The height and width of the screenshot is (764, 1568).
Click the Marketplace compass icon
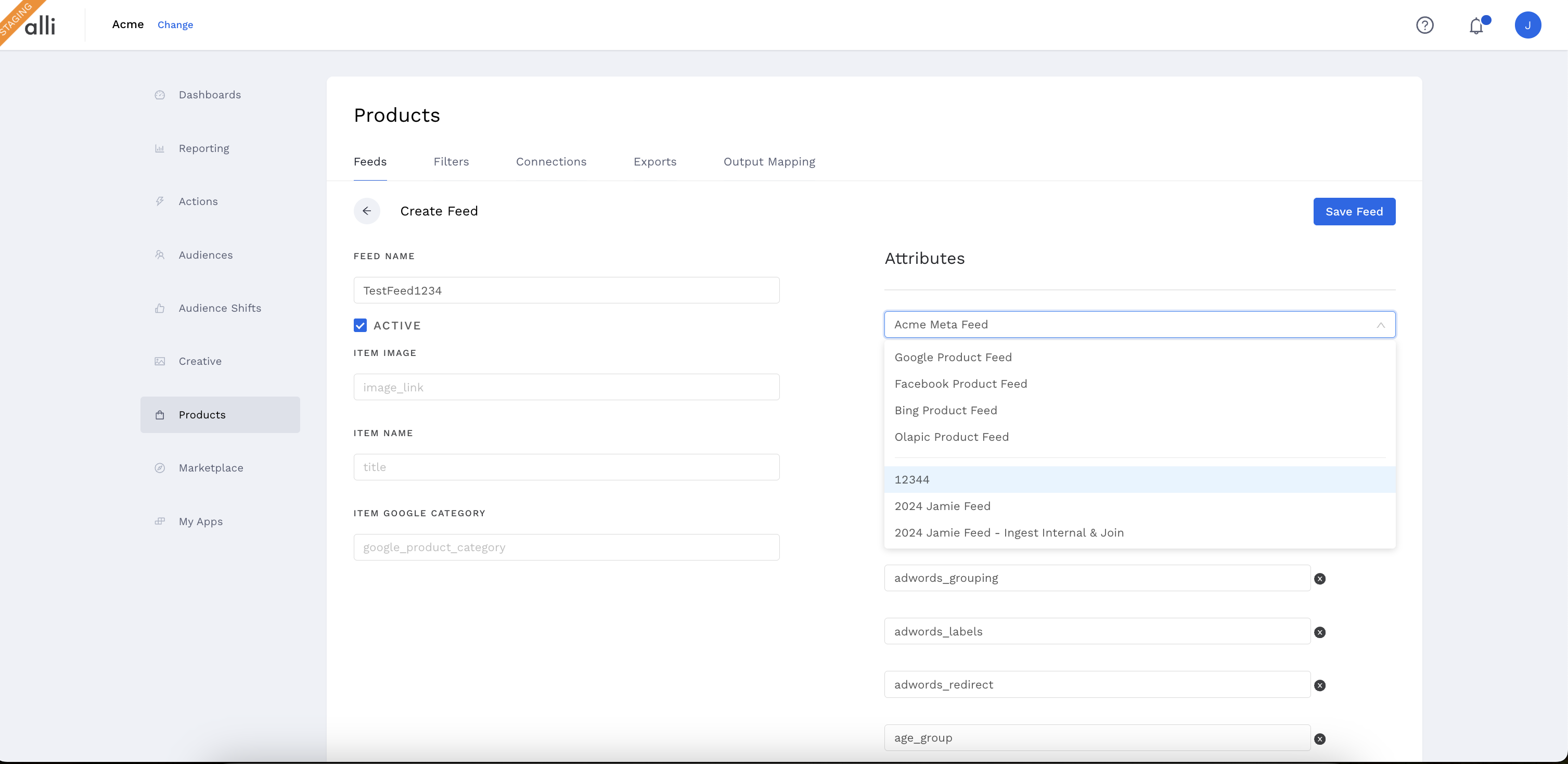pyautogui.click(x=160, y=468)
